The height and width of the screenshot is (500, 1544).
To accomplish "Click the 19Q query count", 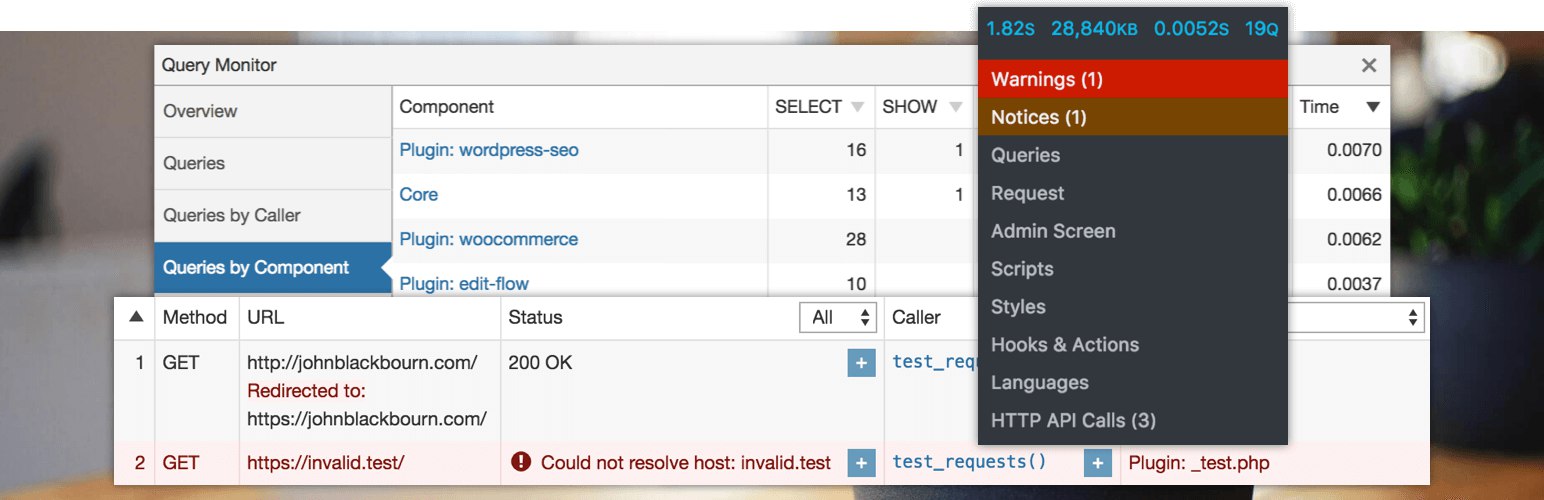I will point(1261,29).
